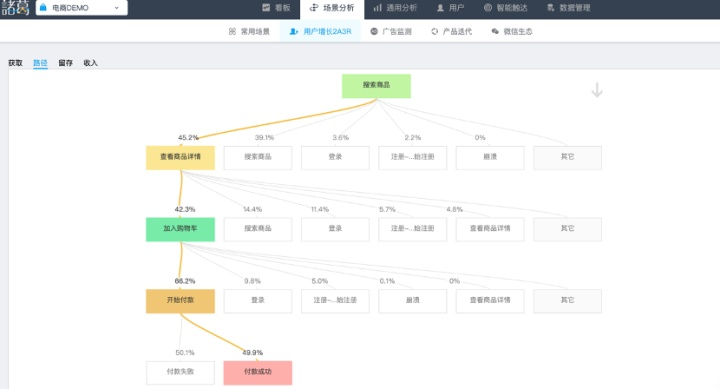Click the bar chart icon beside 通用分析
This screenshot has width=720, height=389.
[x=377, y=7]
